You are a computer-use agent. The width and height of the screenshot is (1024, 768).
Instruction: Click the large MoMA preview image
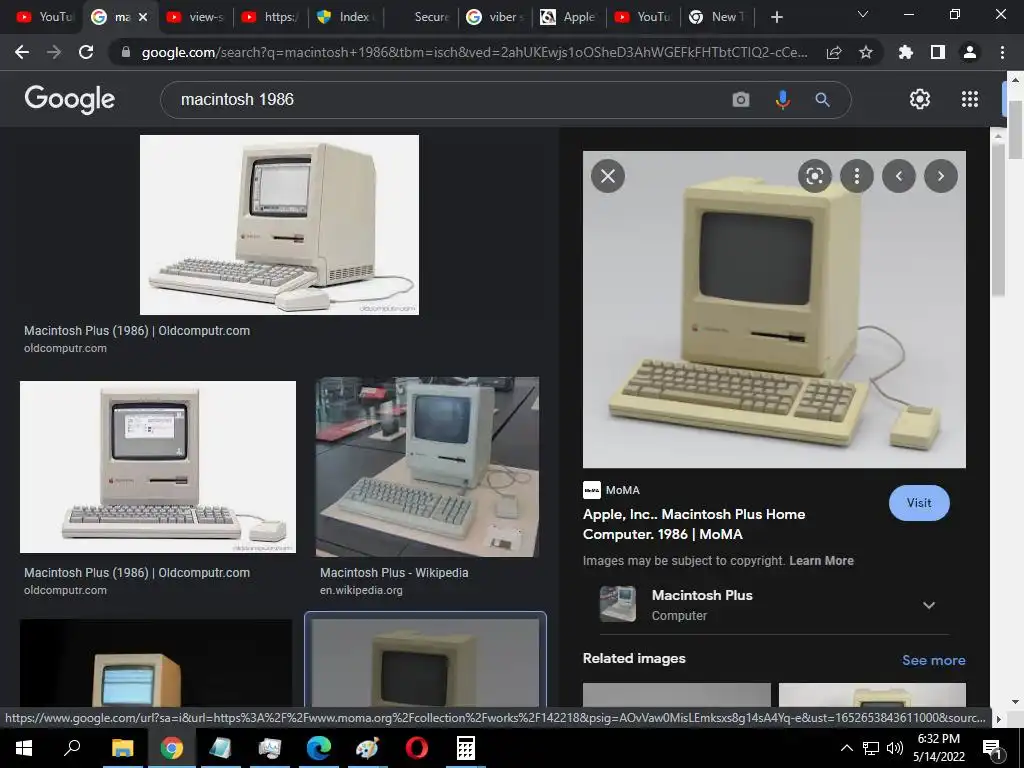pyautogui.click(x=774, y=310)
